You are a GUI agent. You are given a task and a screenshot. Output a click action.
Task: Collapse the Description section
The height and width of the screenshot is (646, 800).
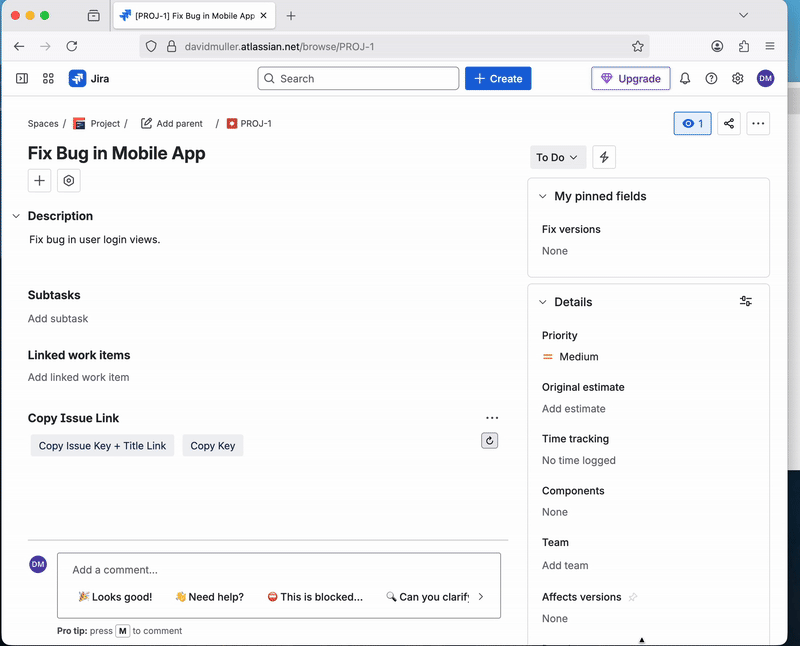tap(16, 216)
